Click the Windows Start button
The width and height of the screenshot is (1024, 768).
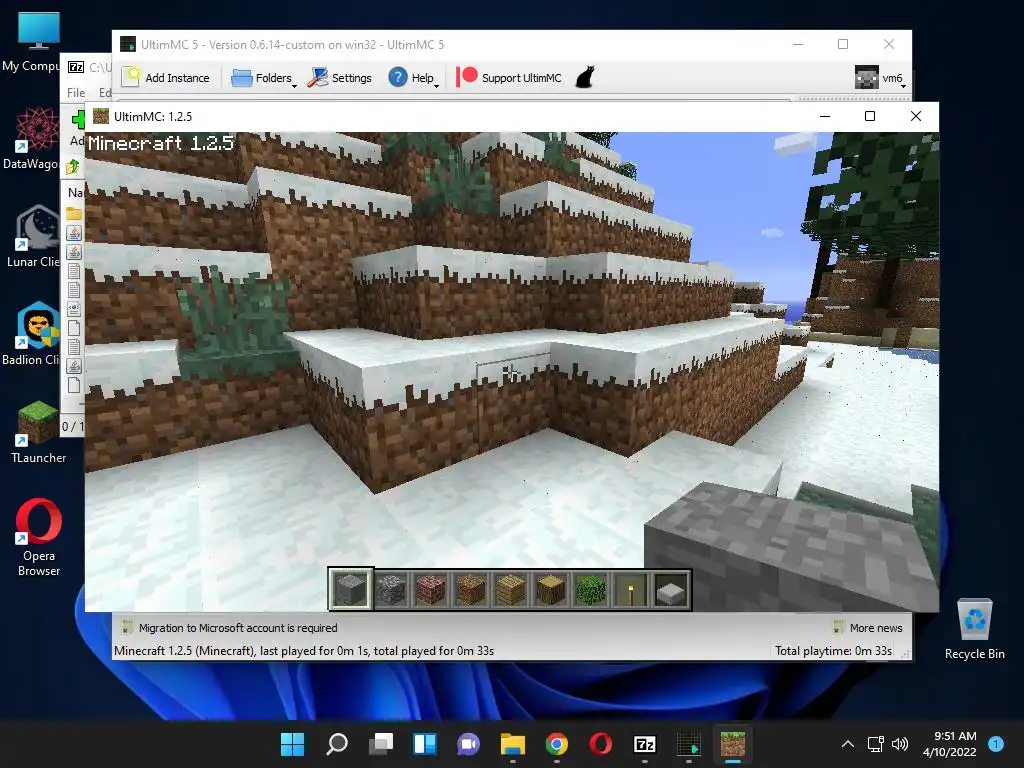293,744
